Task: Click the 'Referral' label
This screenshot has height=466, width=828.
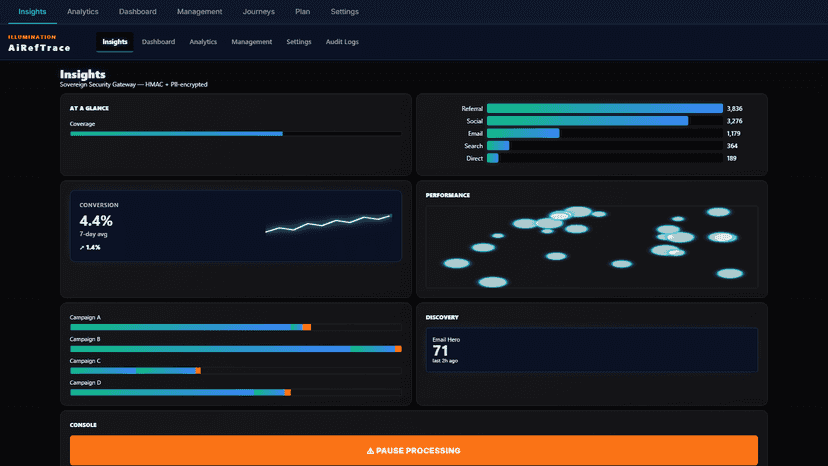Action: click(x=472, y=108)
